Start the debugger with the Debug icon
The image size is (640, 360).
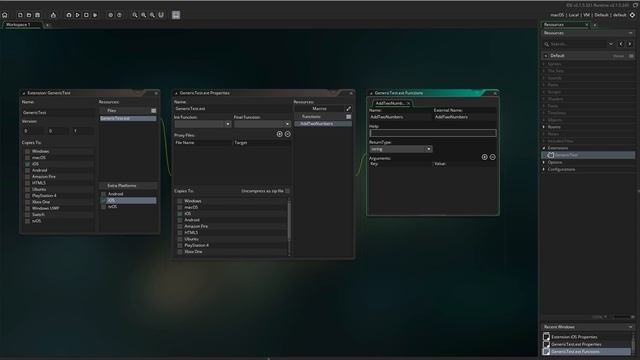[x=69, y=15]
